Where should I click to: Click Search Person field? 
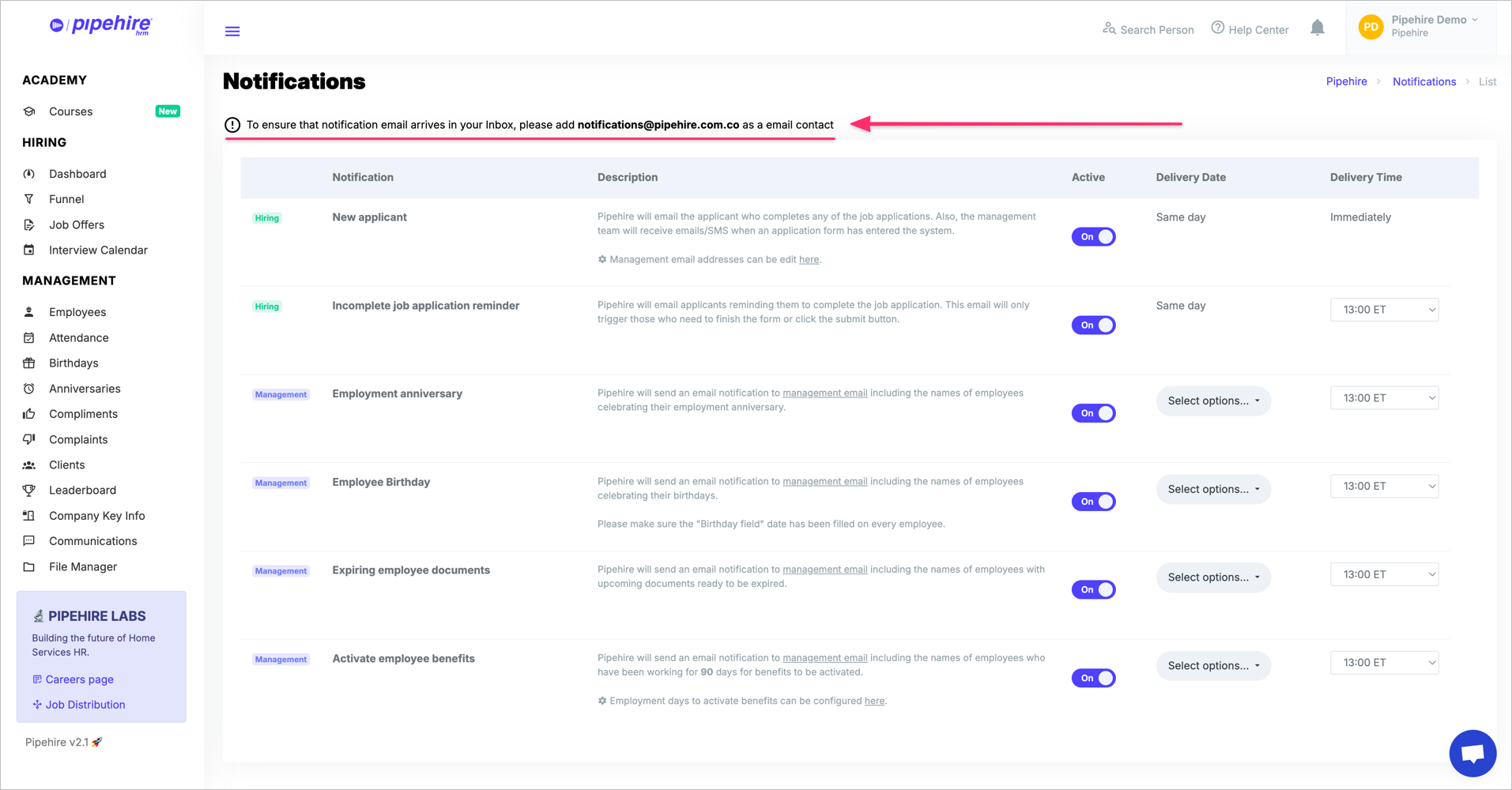pyautogui.click(x=1156, y=30)
